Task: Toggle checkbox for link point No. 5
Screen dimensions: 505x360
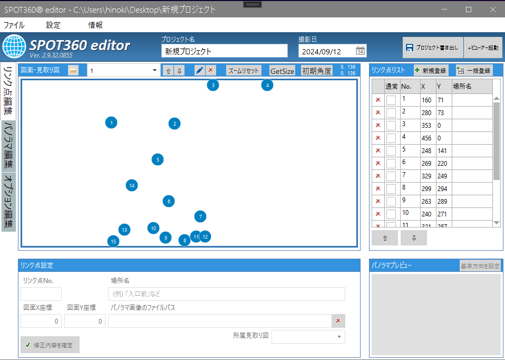Action: (391, 150)
